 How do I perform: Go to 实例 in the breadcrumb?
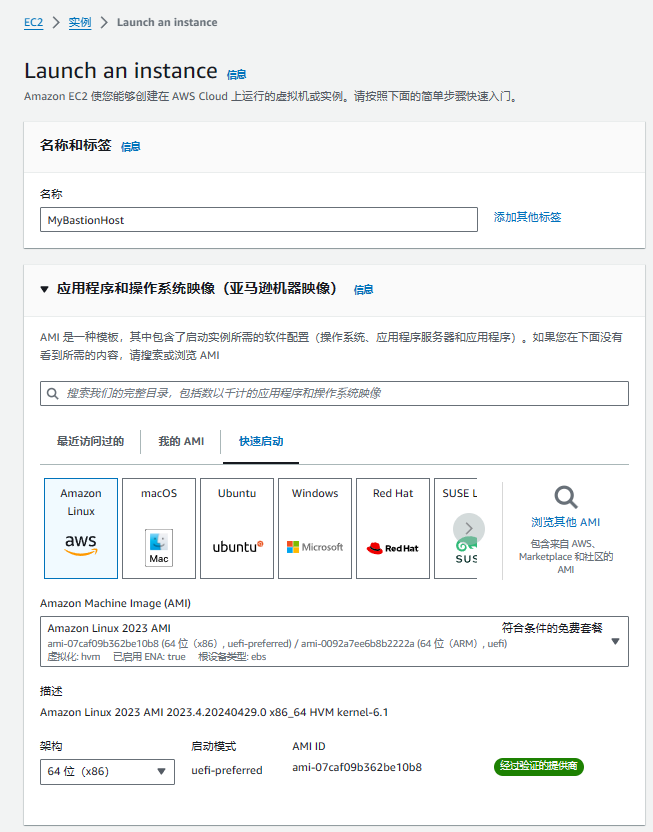click(80, 22)
